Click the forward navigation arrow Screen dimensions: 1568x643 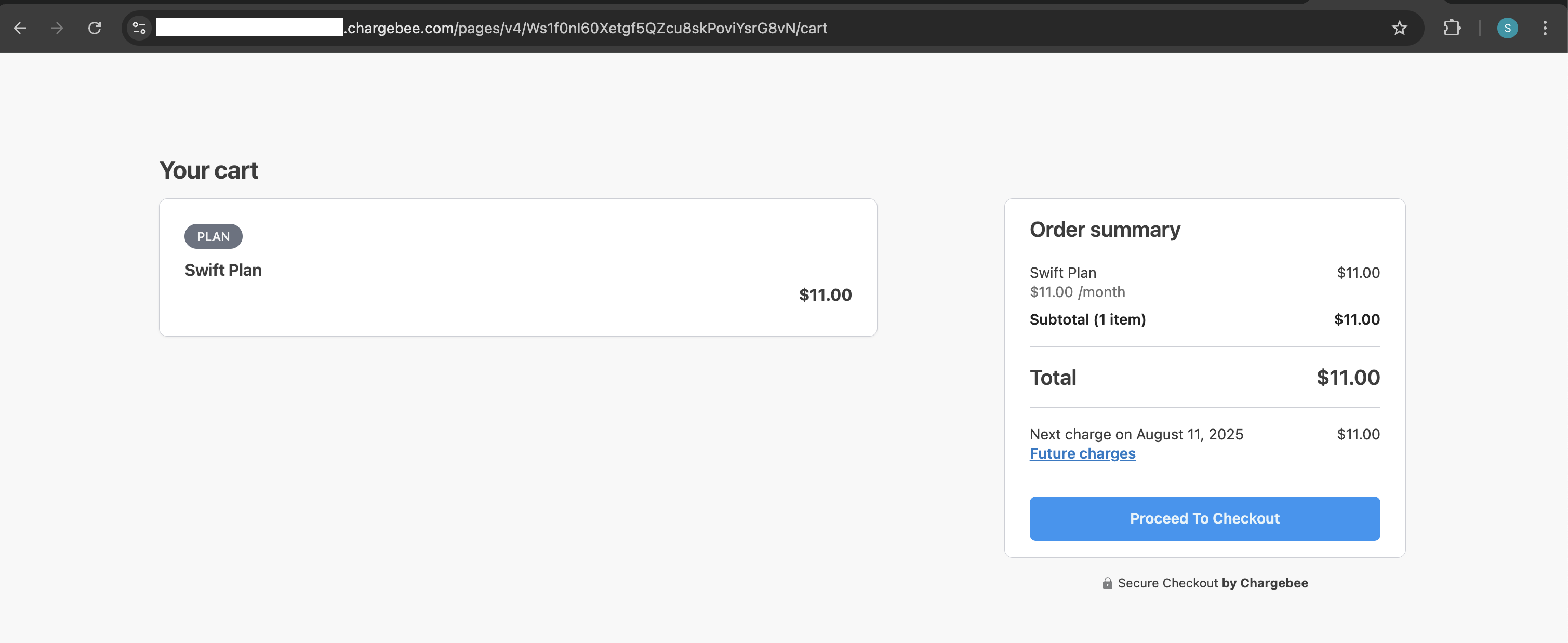pos(57,28)
